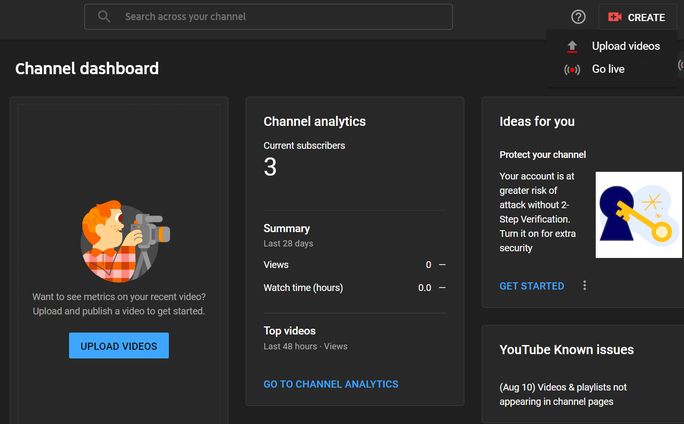The width and height of the screenshot is (684, 424).
Task: Select Upload videos from Create menu
Action: (x=611, y=46)
